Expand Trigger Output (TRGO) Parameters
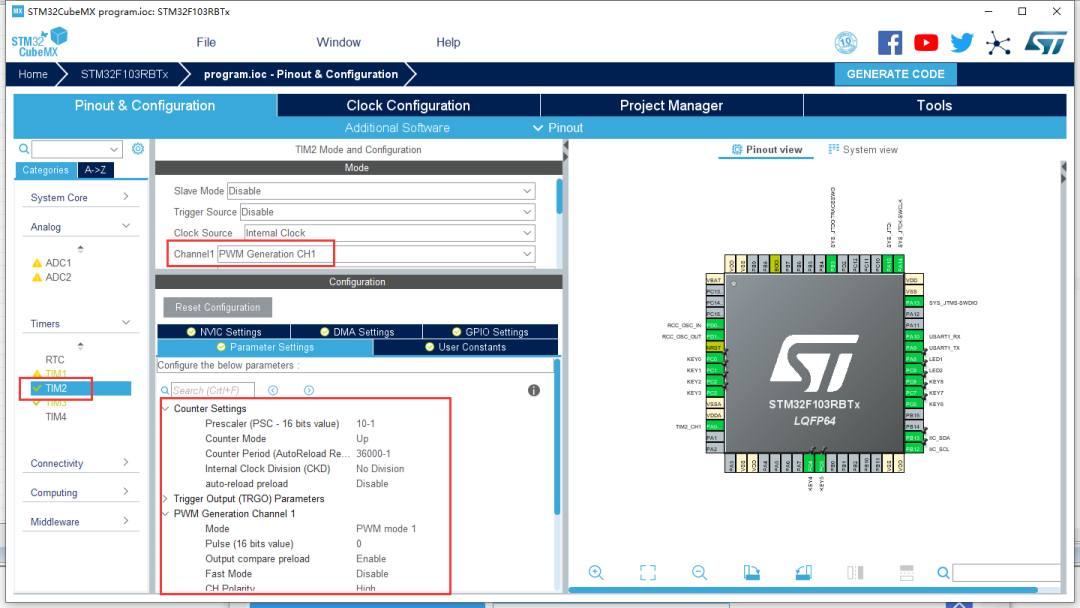The width and height of the screenshot is (1080, 608). pyautogui.click(x=165, y=499)
